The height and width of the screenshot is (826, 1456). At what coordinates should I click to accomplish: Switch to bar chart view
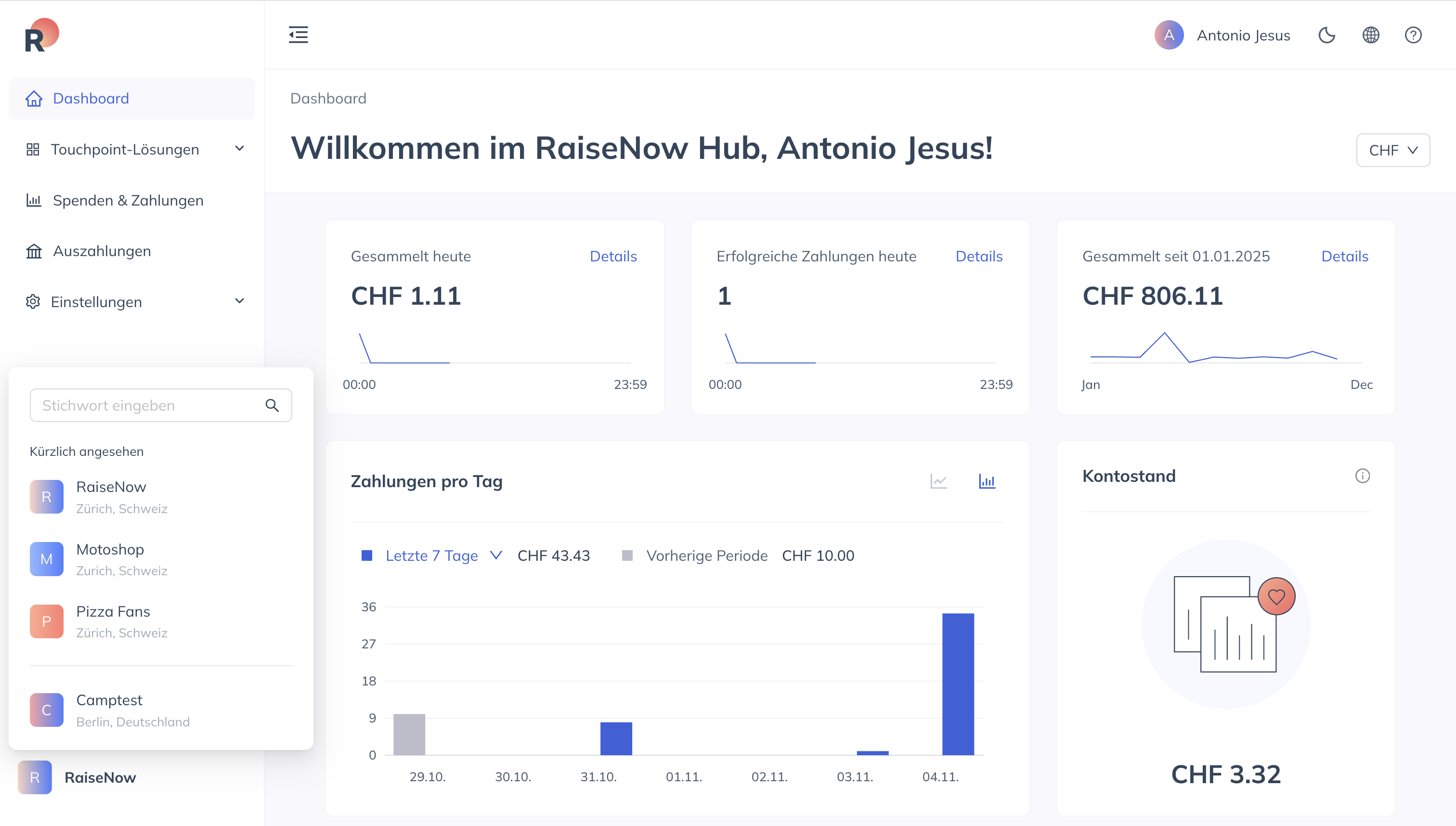(987, 482)
